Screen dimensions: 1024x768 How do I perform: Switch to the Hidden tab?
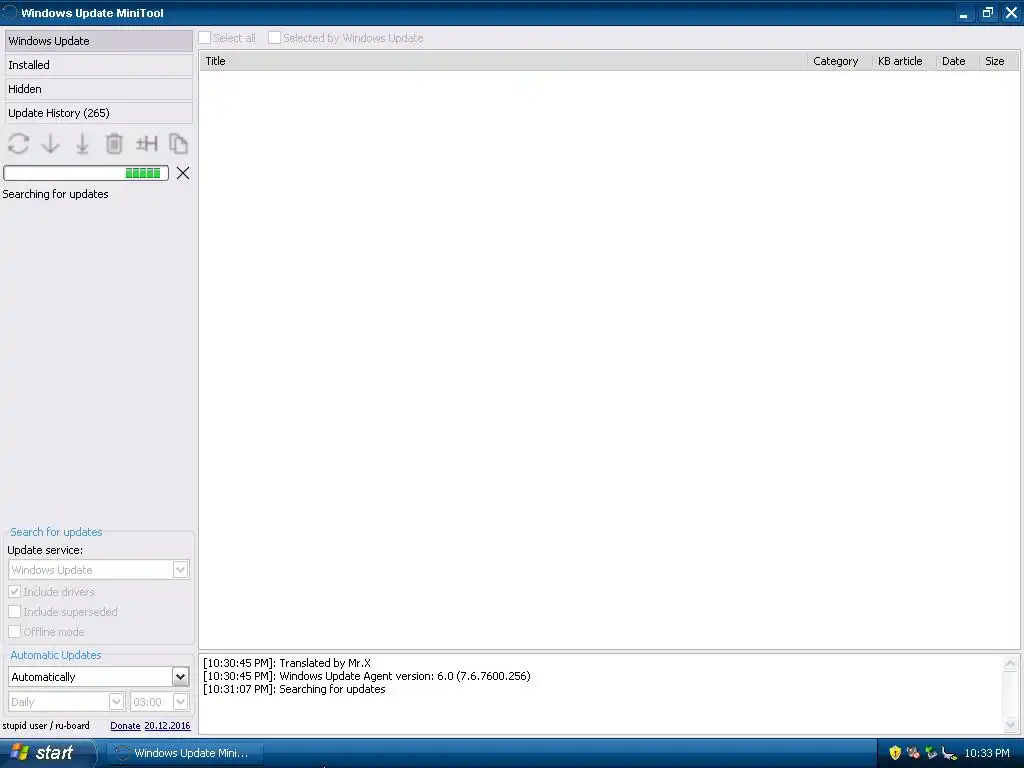(x=99, y=89)
